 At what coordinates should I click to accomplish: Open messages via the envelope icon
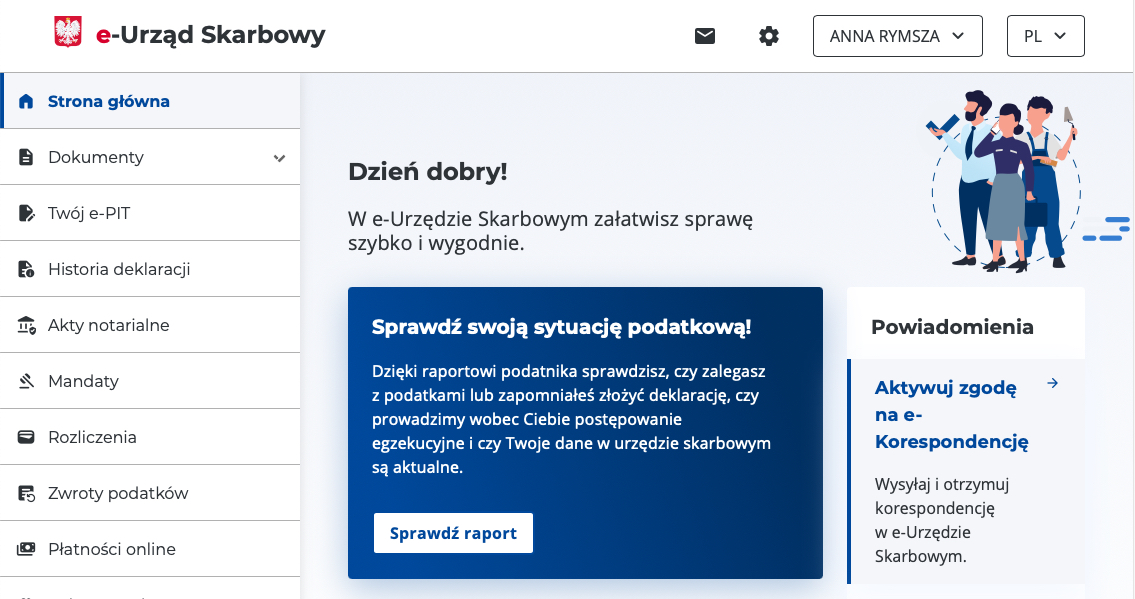pyautogui.click(x=705, y=36)
